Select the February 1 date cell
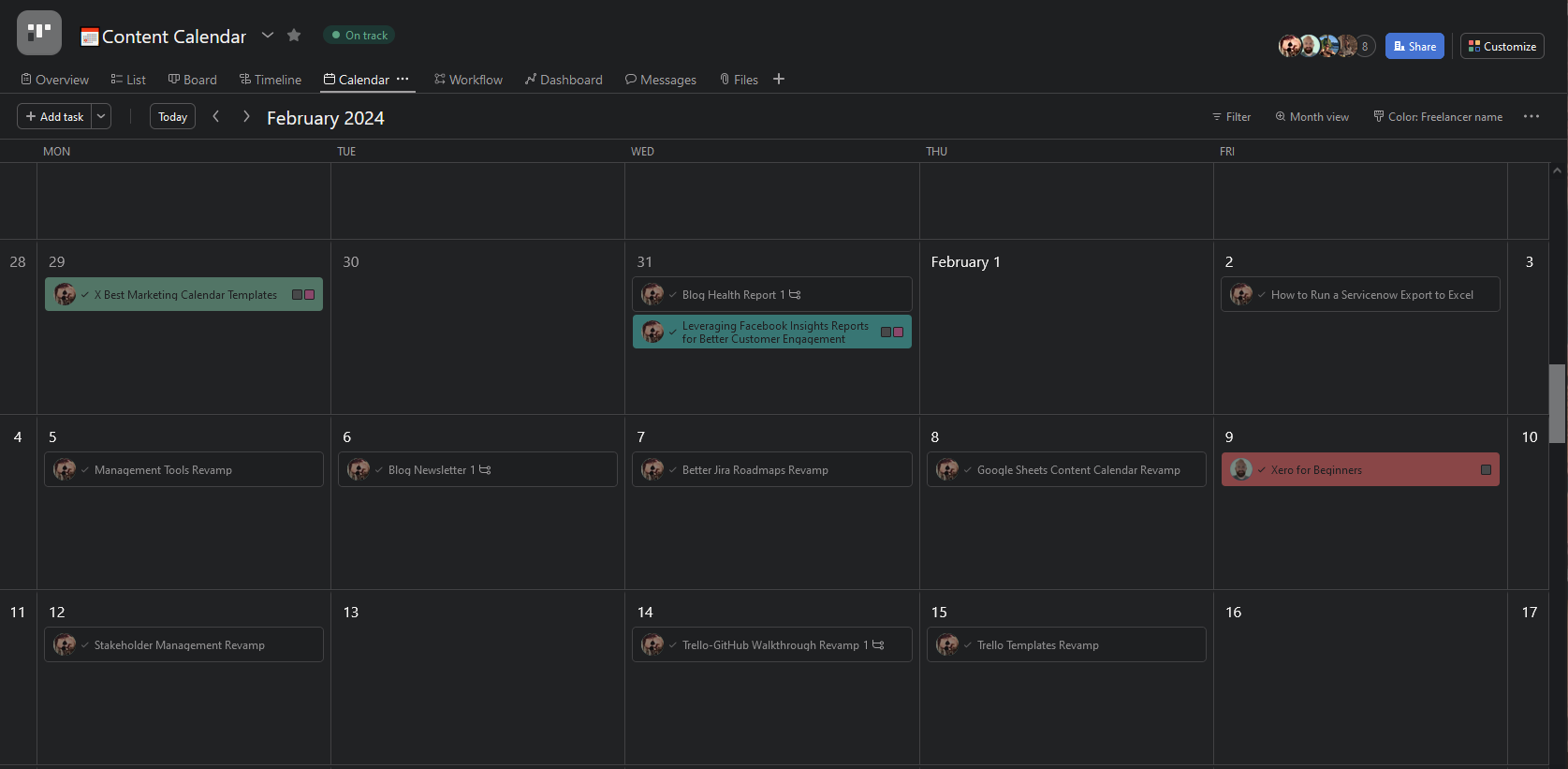 click(x=1066, y=327)
